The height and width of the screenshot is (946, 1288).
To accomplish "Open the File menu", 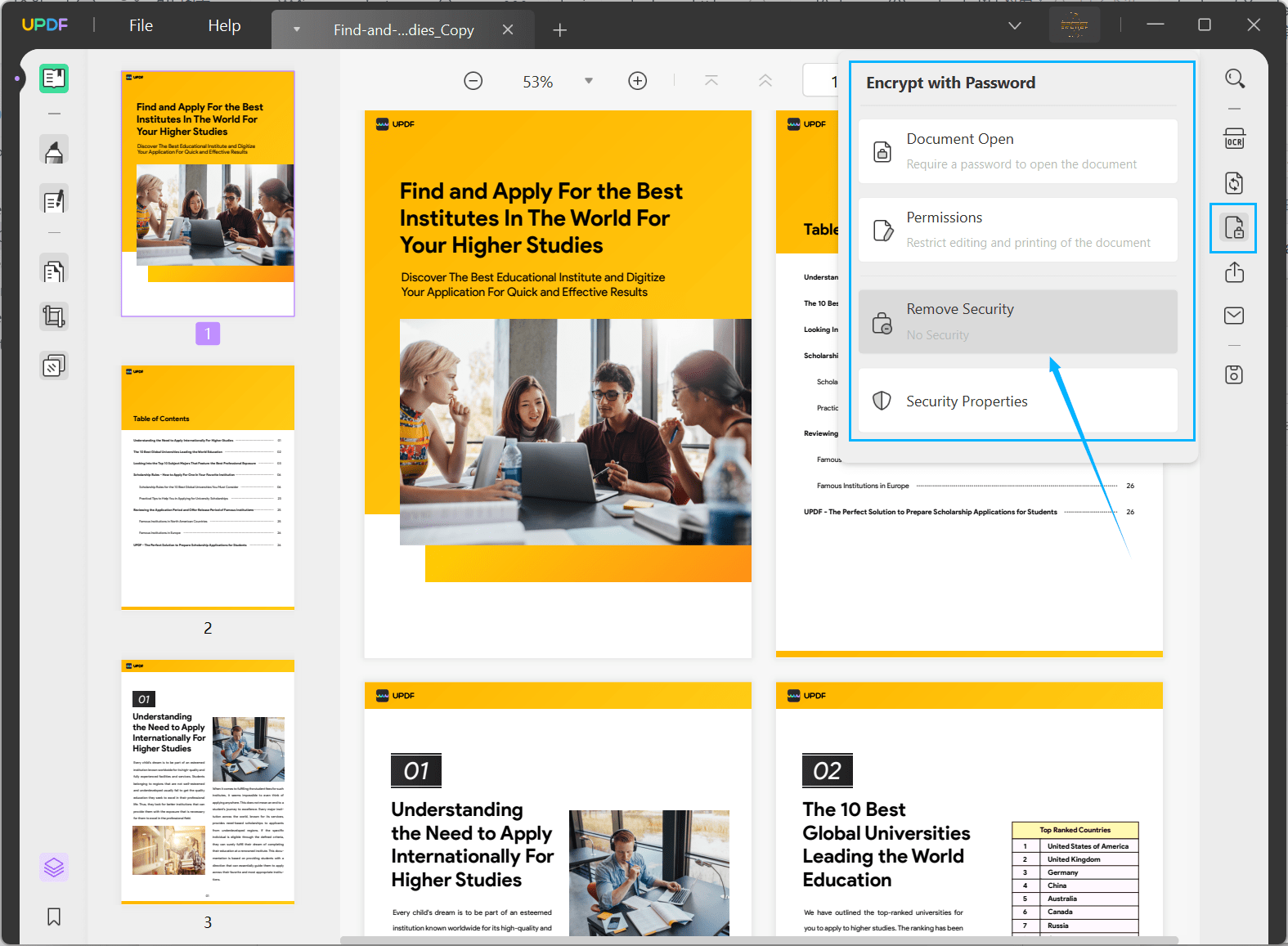I will click(x=141, y=25).
